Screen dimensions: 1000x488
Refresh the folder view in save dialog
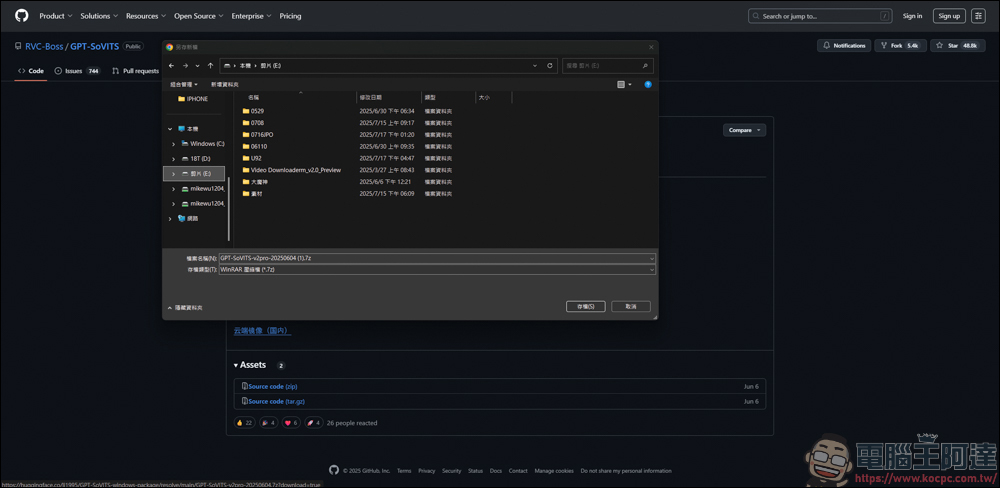(550, 66)
